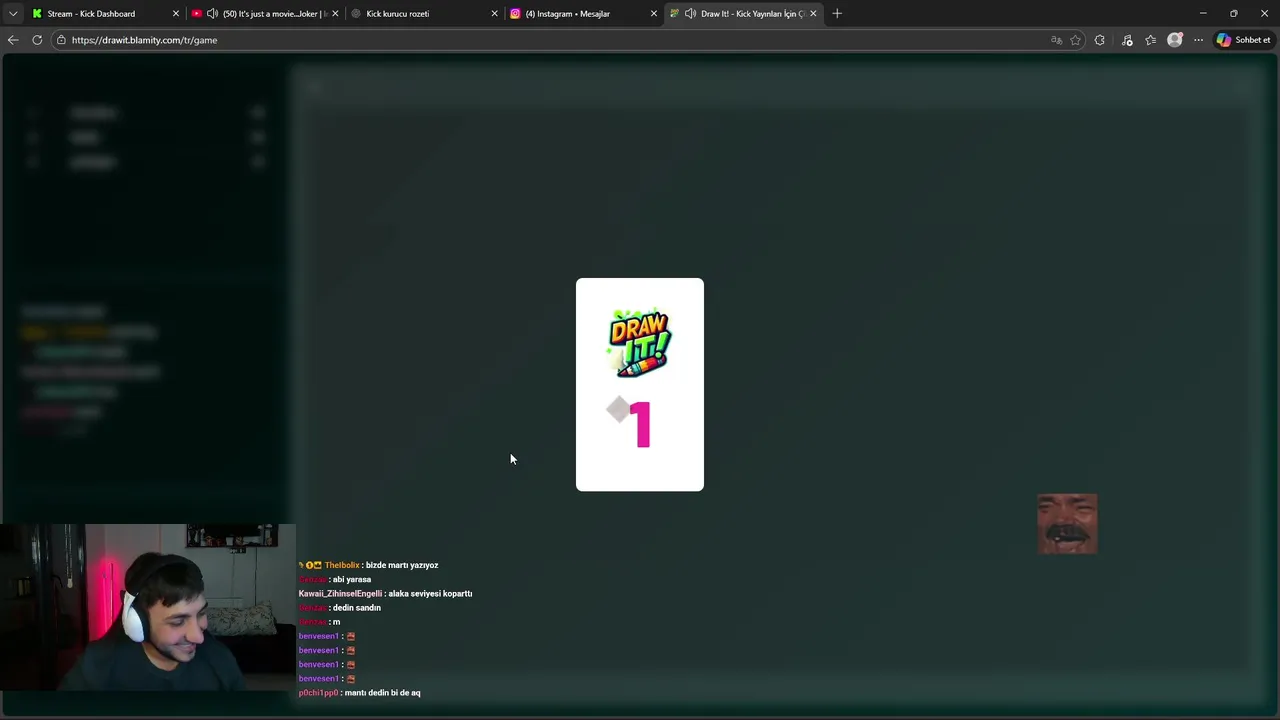This screenshot has width=1280, height=720.
Task: Click chat message 'alaka seviyesi koparttı'
Action: 430,593
